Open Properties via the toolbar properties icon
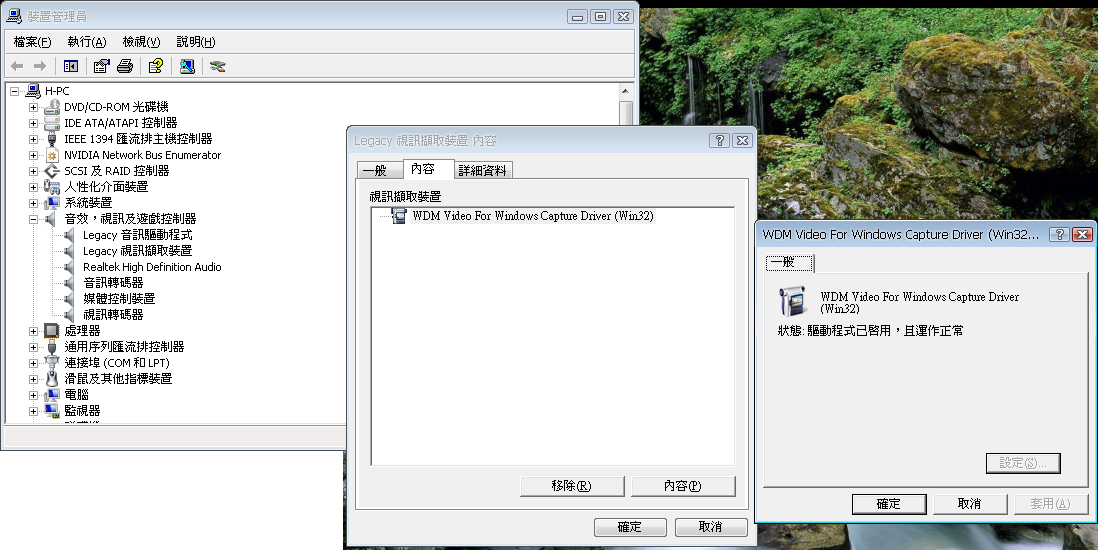 [x=102, y=66]
